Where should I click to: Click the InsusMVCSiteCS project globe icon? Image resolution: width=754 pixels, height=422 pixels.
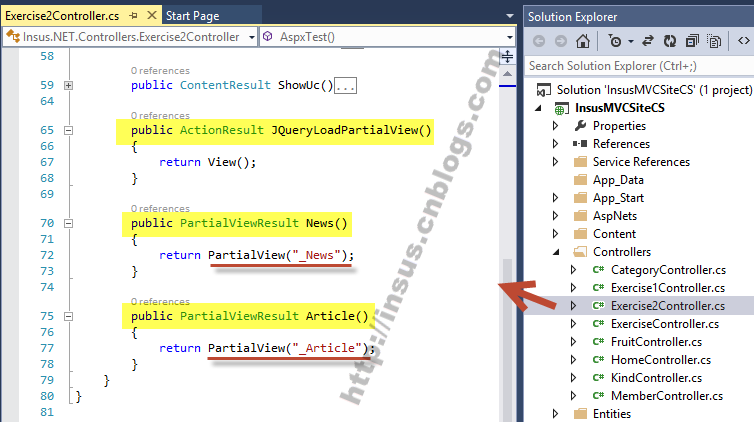(x=561, y=109)
